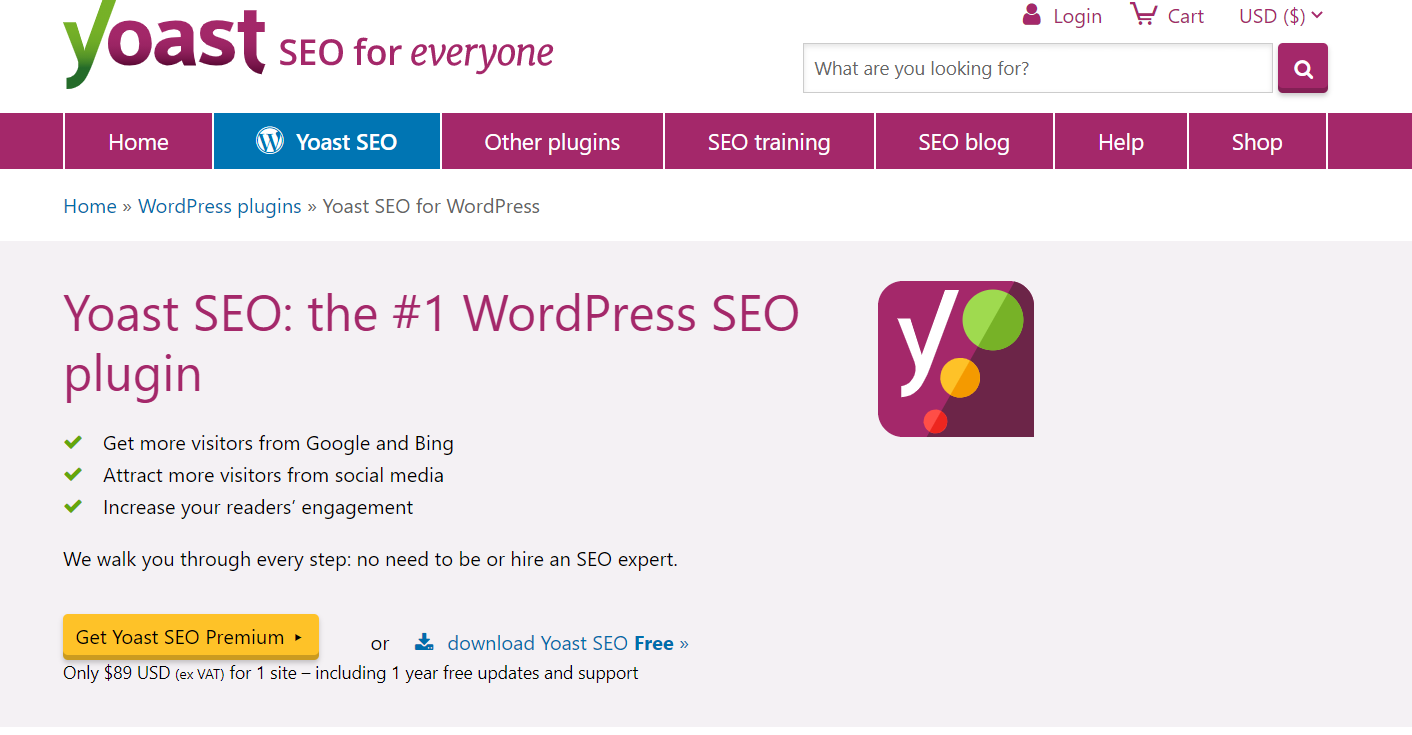Viewport: 1412px width, 735px height.
Task: Open the SEO blog menu
Action: [964, 141]
